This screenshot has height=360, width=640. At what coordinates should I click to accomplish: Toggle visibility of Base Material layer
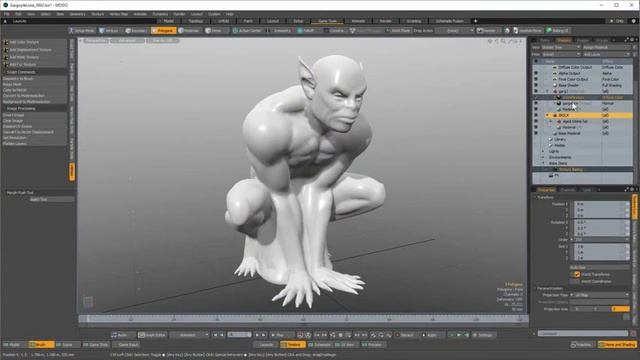click(536, 133)
